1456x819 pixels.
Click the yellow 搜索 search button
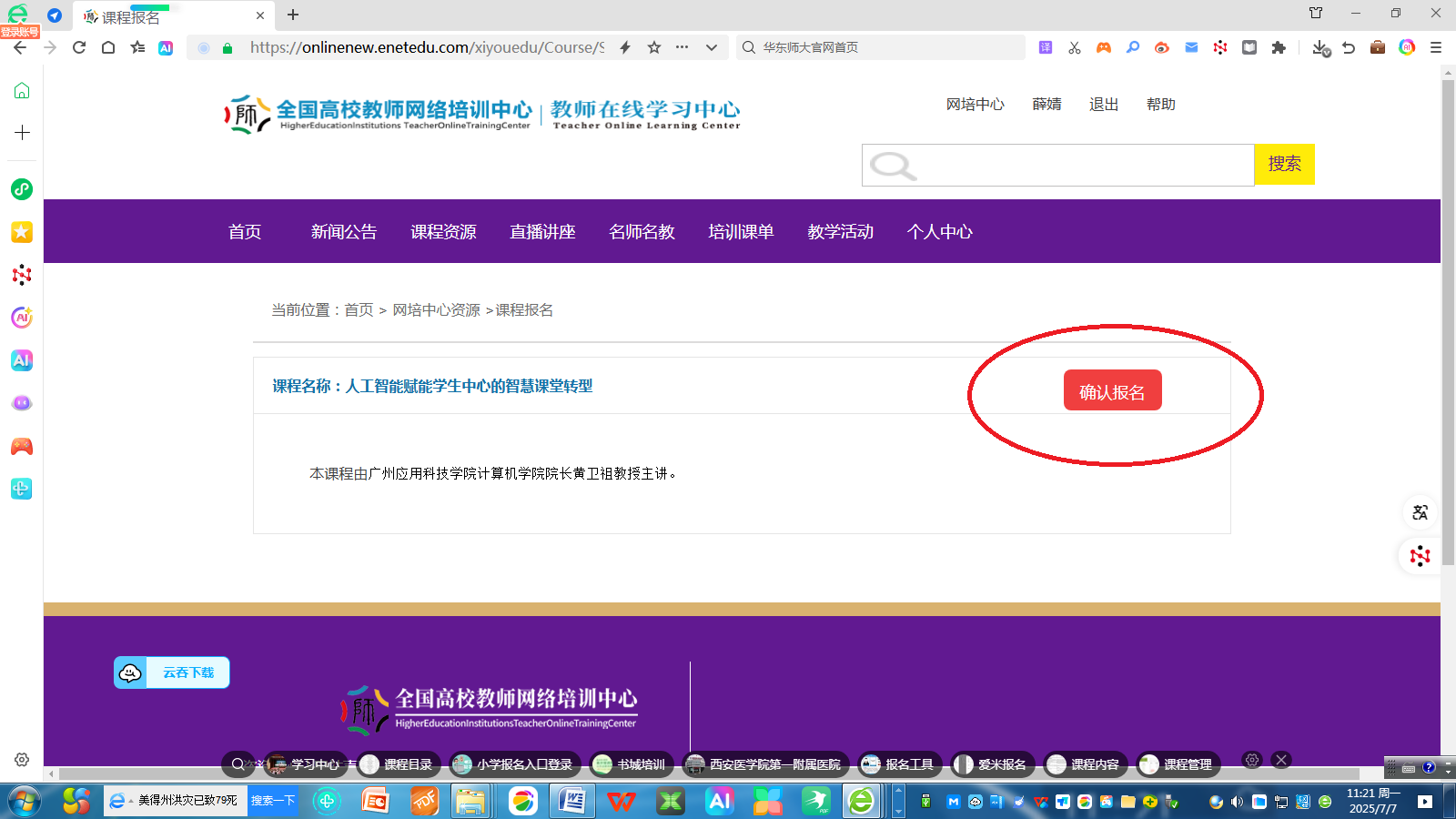point(1284,165)
